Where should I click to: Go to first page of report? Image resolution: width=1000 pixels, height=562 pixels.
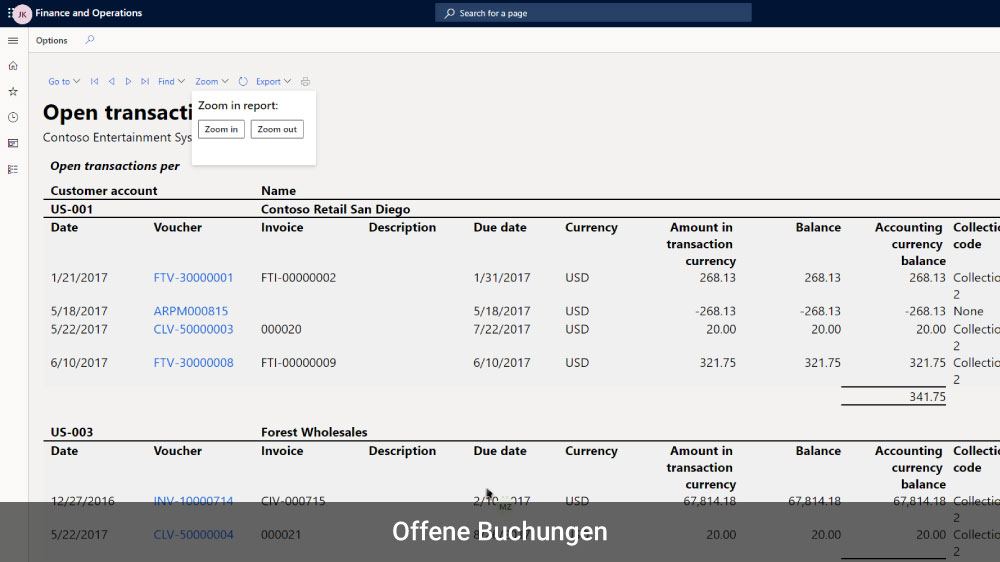tap(94, 82)
